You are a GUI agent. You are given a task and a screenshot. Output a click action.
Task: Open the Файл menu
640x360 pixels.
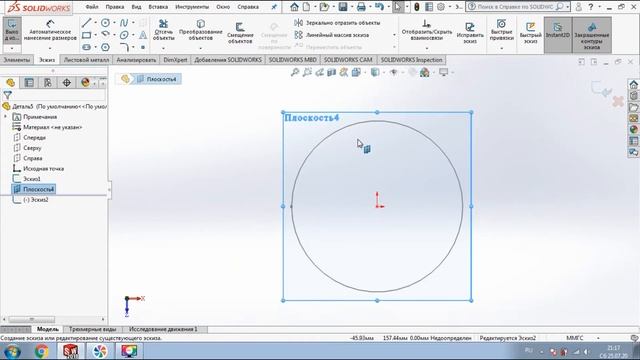92,7
